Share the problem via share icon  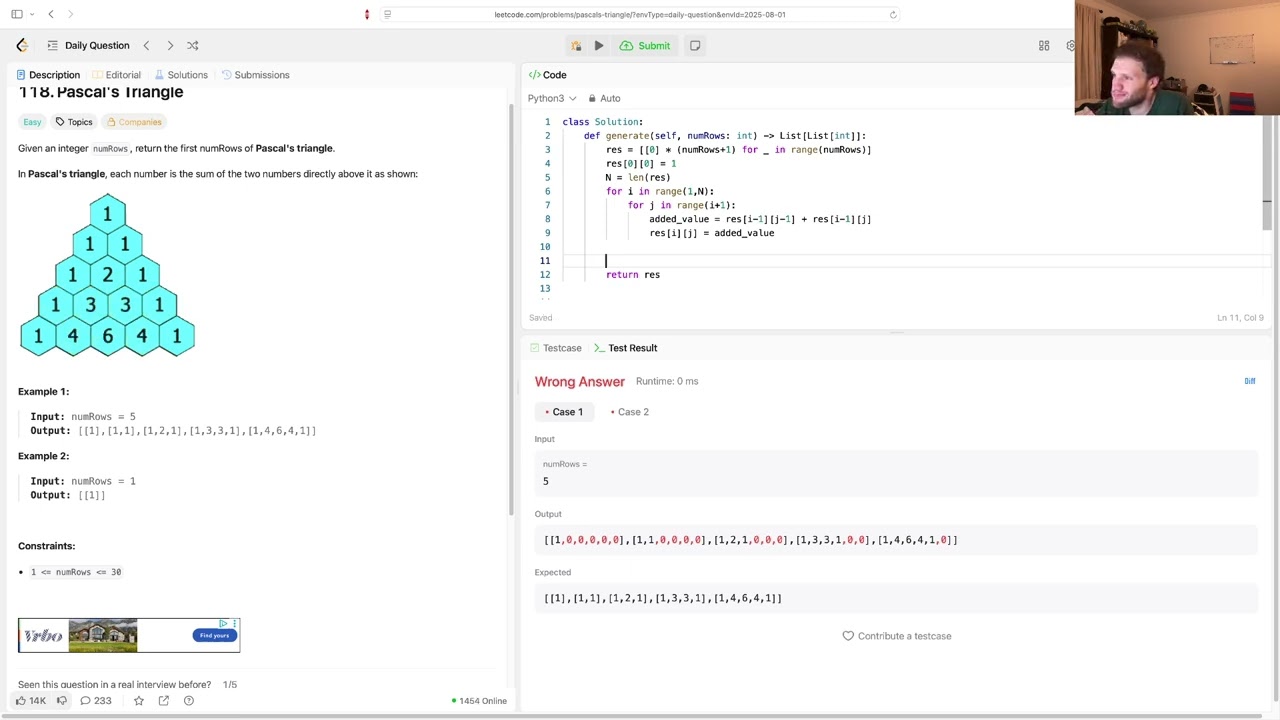click(x=164, y=701)
